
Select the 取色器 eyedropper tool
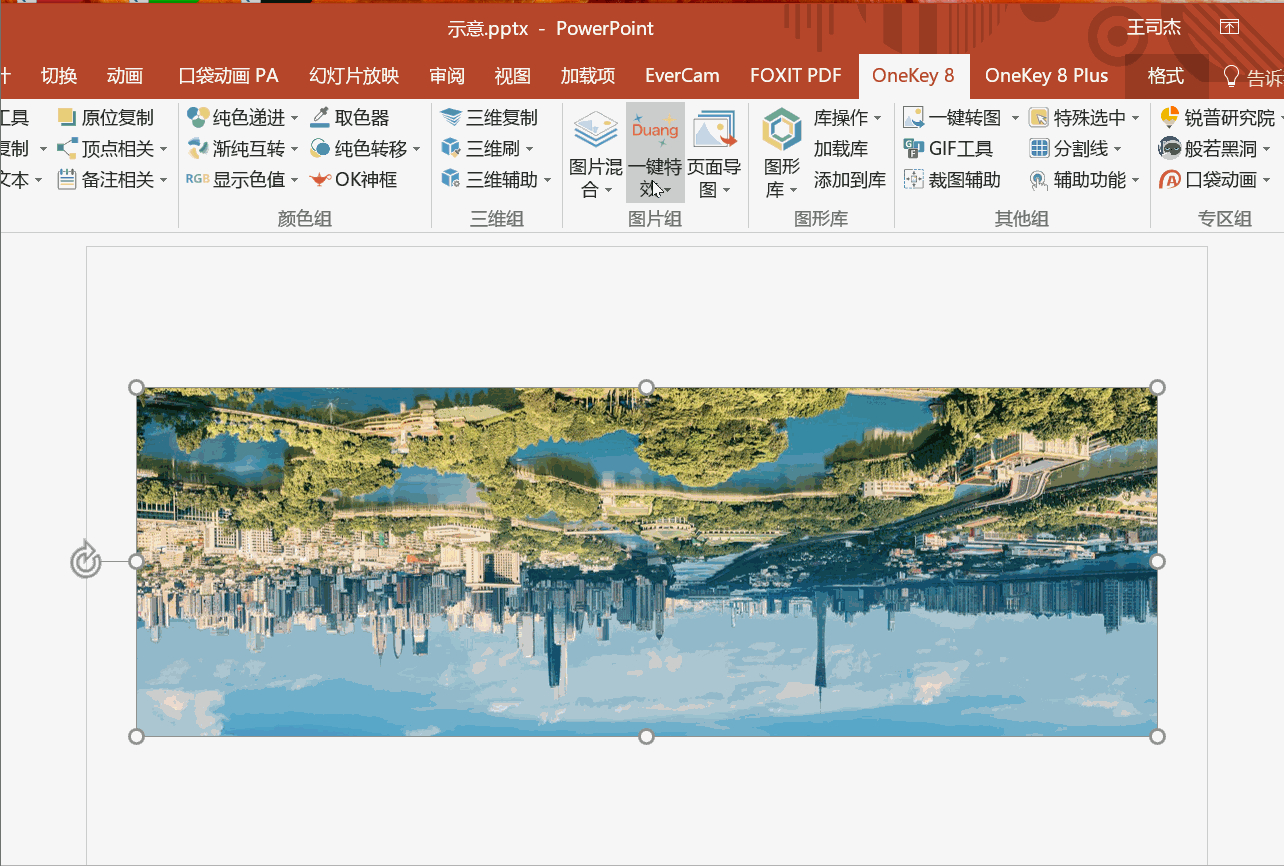tap(349, 118)
